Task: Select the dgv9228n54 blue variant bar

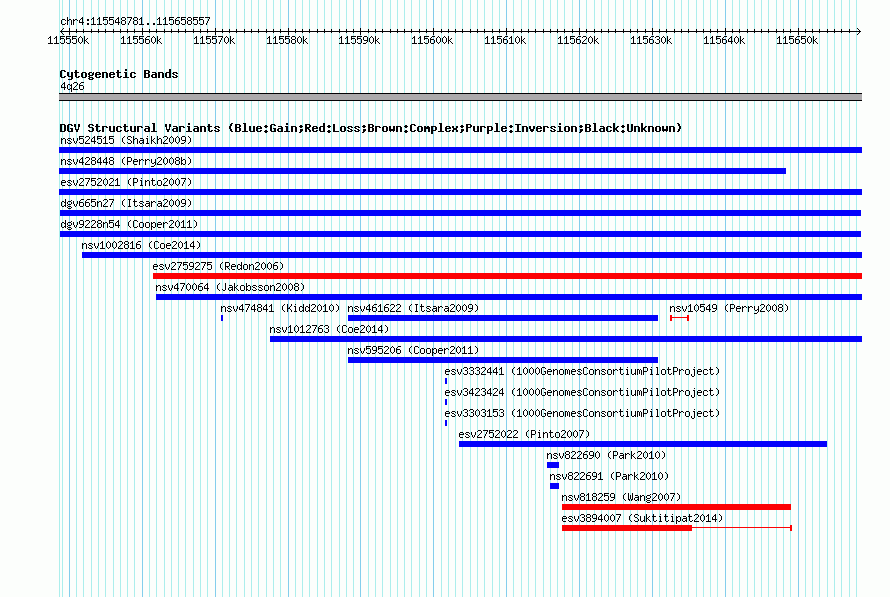Action: pos(460,234)
